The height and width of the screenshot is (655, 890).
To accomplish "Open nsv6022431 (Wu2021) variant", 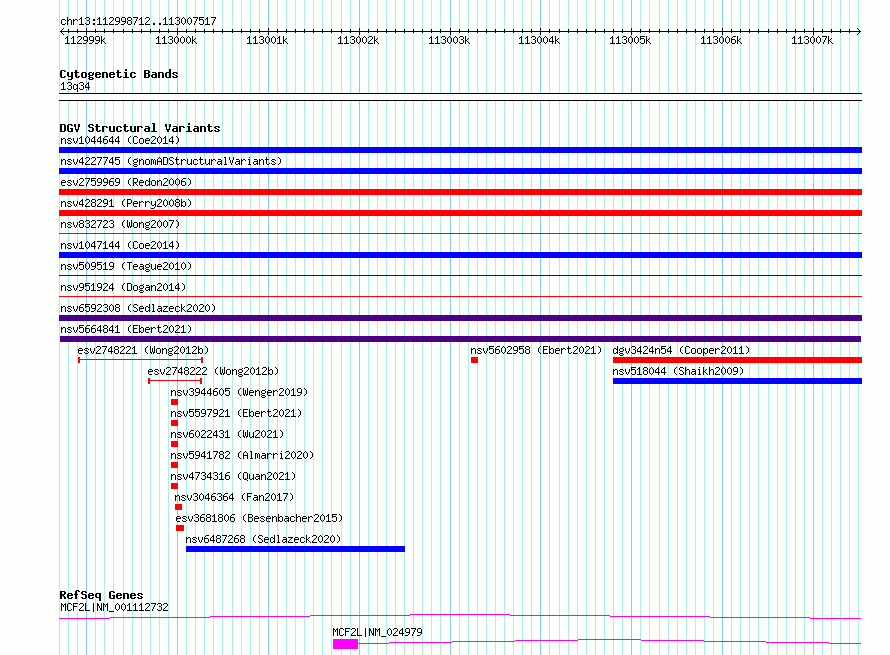I will coord(227,434).
